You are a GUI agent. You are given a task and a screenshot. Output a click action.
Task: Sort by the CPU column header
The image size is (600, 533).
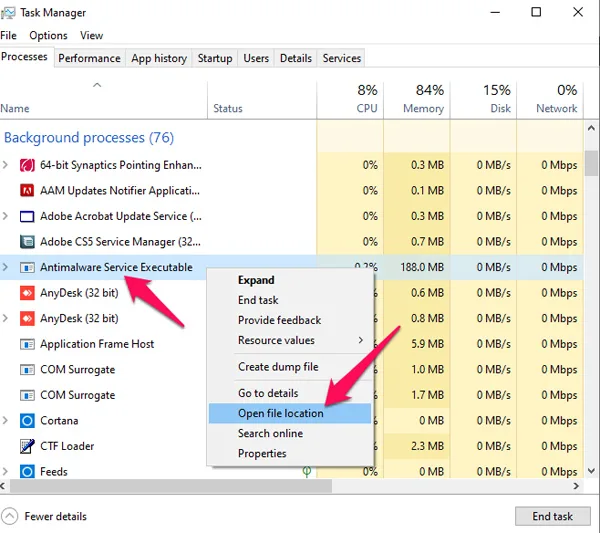(350, 99)
